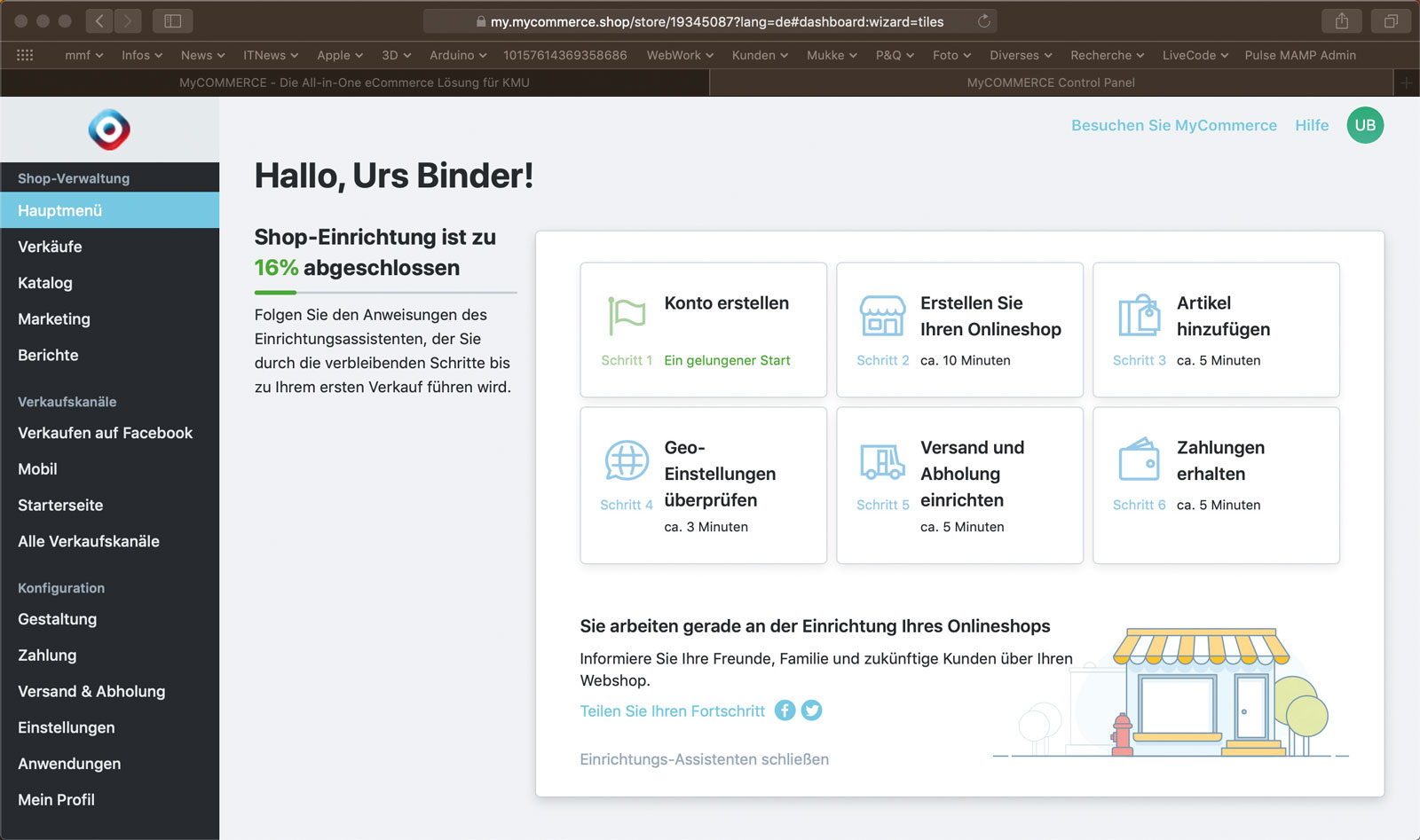Expand the 3D bookmarks folder
This screenshot has height=840, width=1420.
397,55
